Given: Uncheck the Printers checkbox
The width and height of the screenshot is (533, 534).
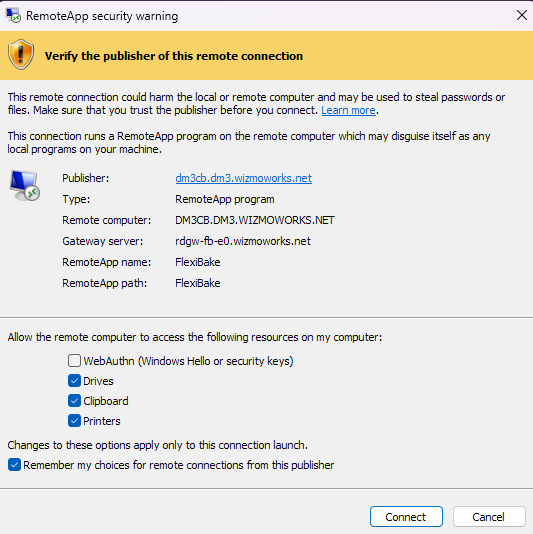Looking at the screenshot, I should 74,421.
